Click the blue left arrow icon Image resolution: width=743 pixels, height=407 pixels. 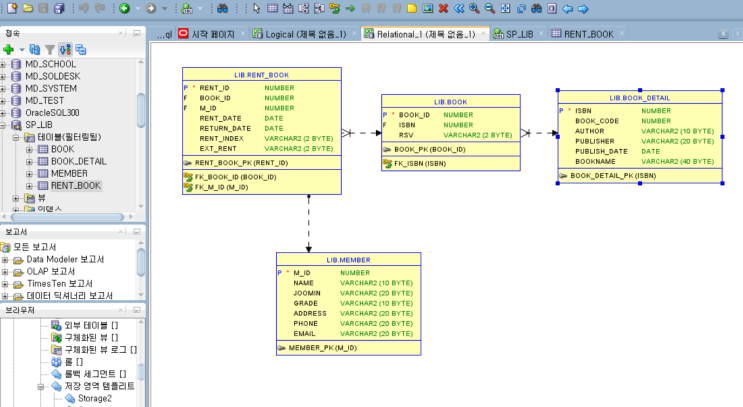567,9
